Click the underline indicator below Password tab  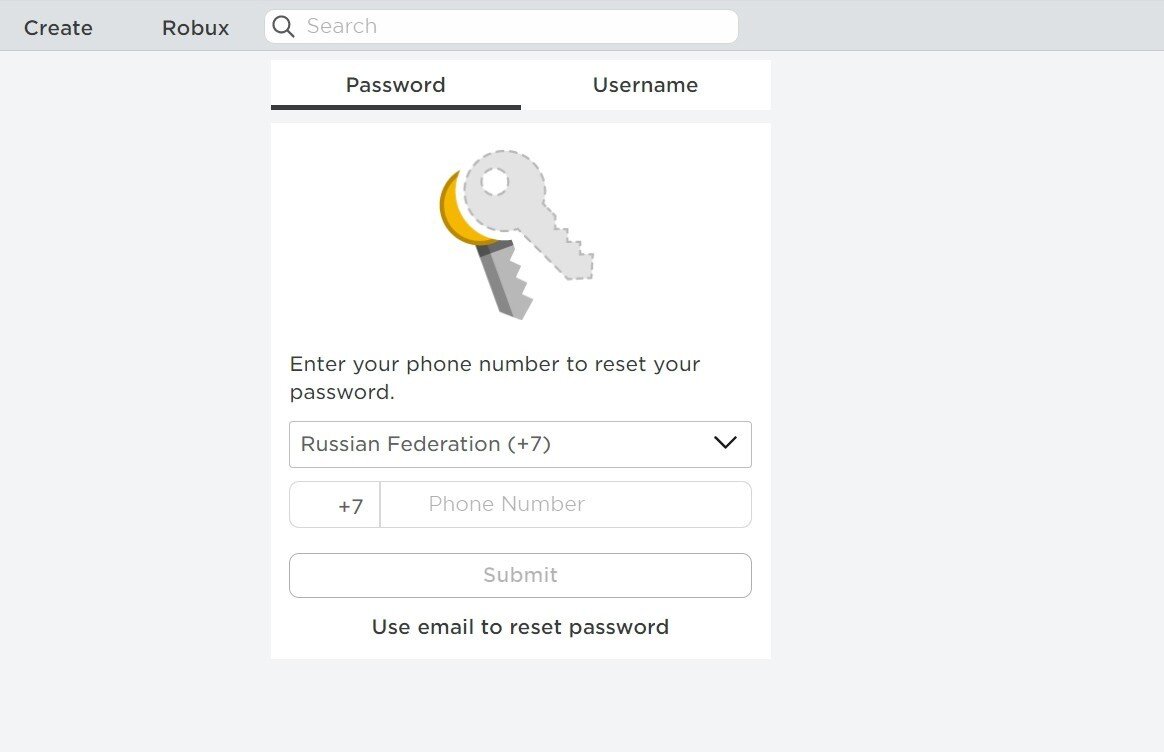(395, 106)
